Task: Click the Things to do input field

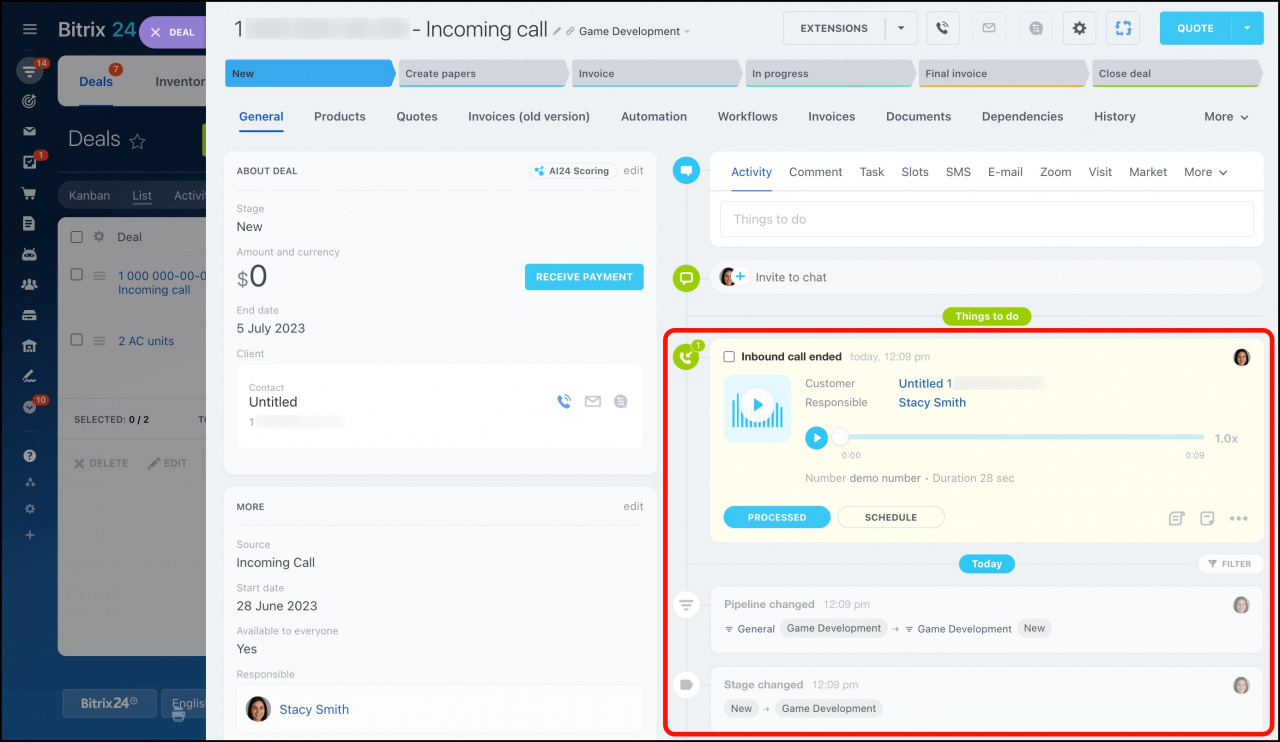Action: 986,219
